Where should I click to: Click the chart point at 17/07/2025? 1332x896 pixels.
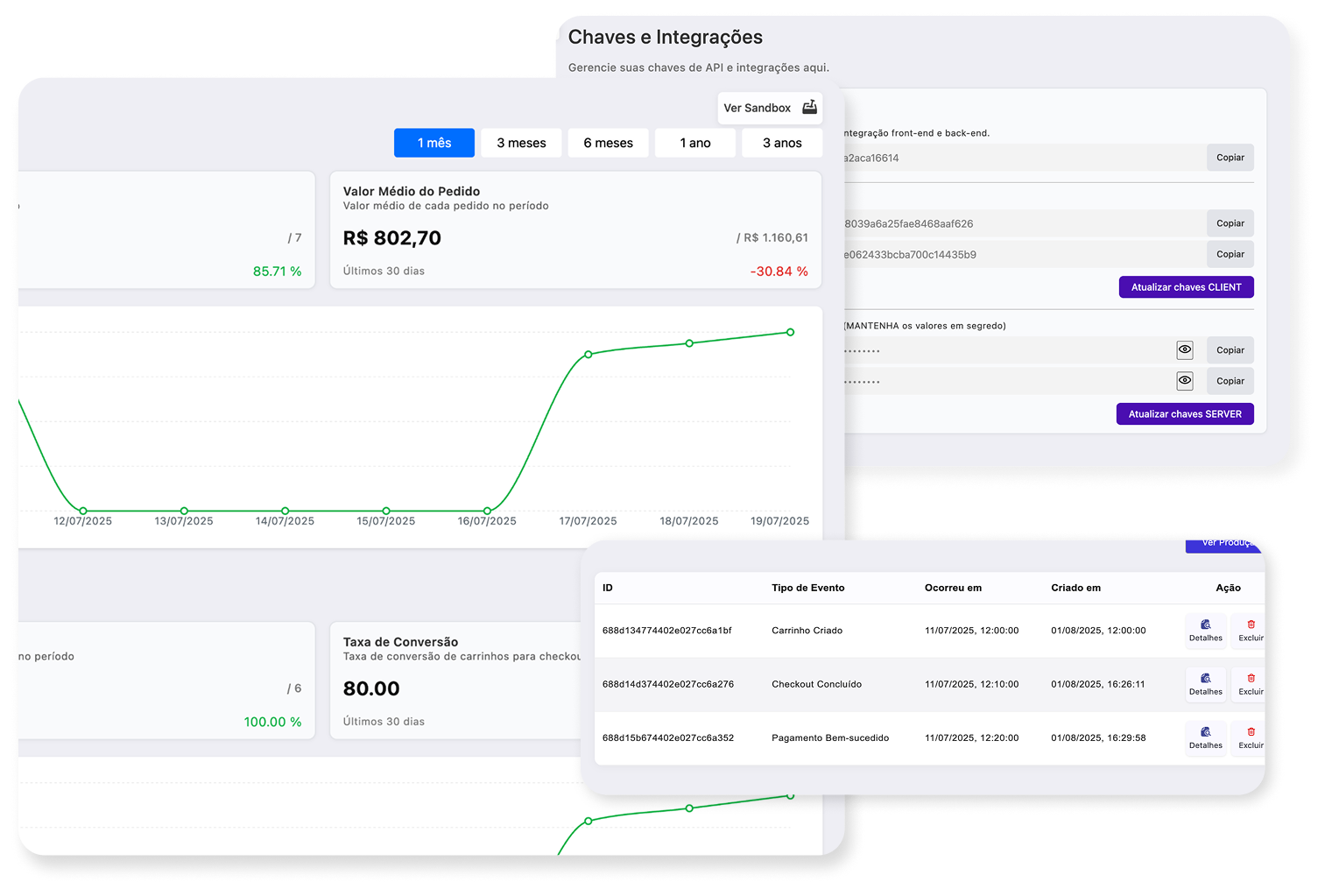(588, 355)
